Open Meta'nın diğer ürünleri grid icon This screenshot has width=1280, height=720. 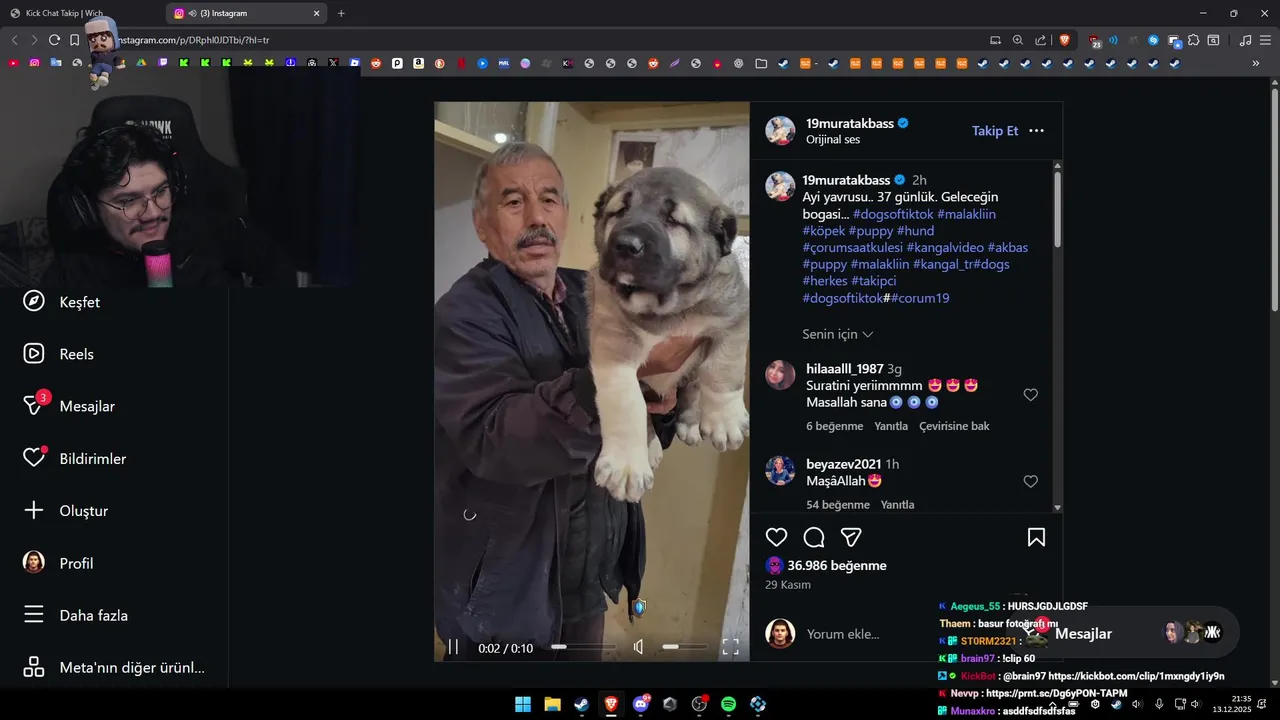(x=34, y=667)
